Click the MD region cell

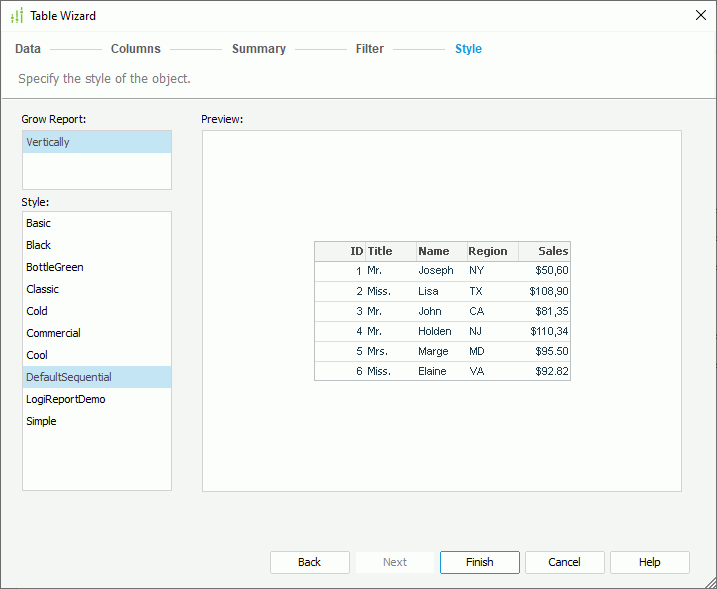(x=476, y=351)
